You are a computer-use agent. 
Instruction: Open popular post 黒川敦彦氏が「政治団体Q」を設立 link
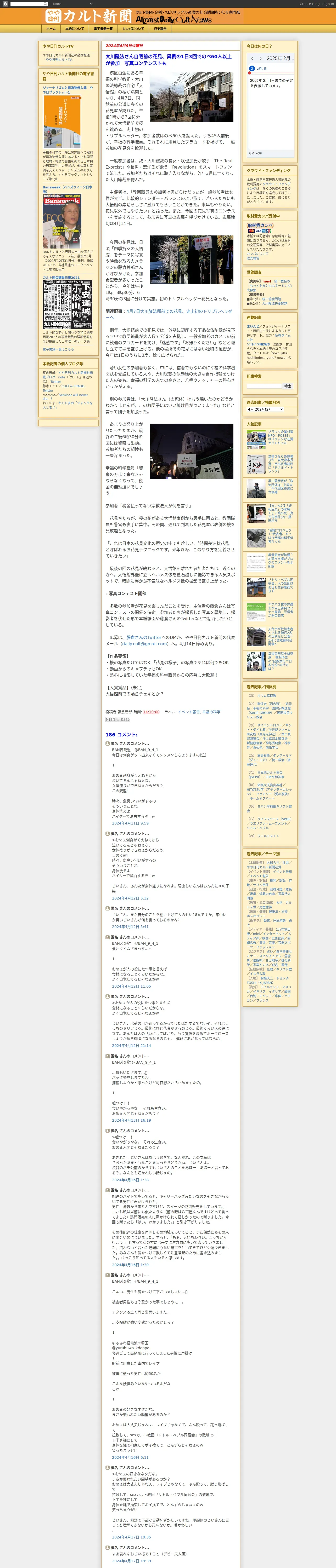[x=281, y=486]
